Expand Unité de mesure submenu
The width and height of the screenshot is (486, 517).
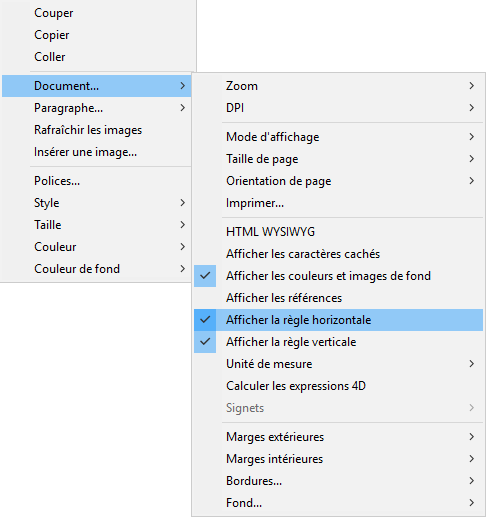[338, 364]
